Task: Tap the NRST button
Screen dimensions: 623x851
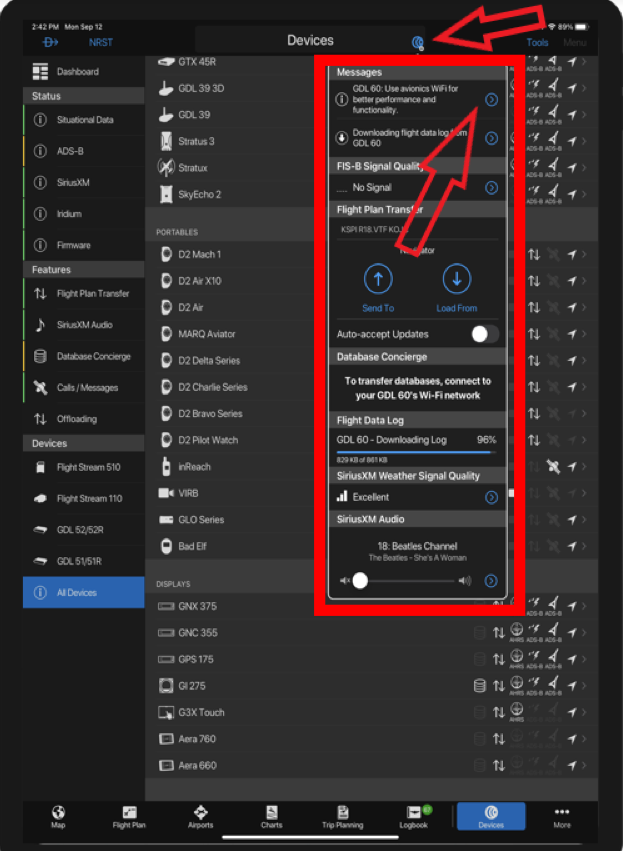Action: click(100, 42)
